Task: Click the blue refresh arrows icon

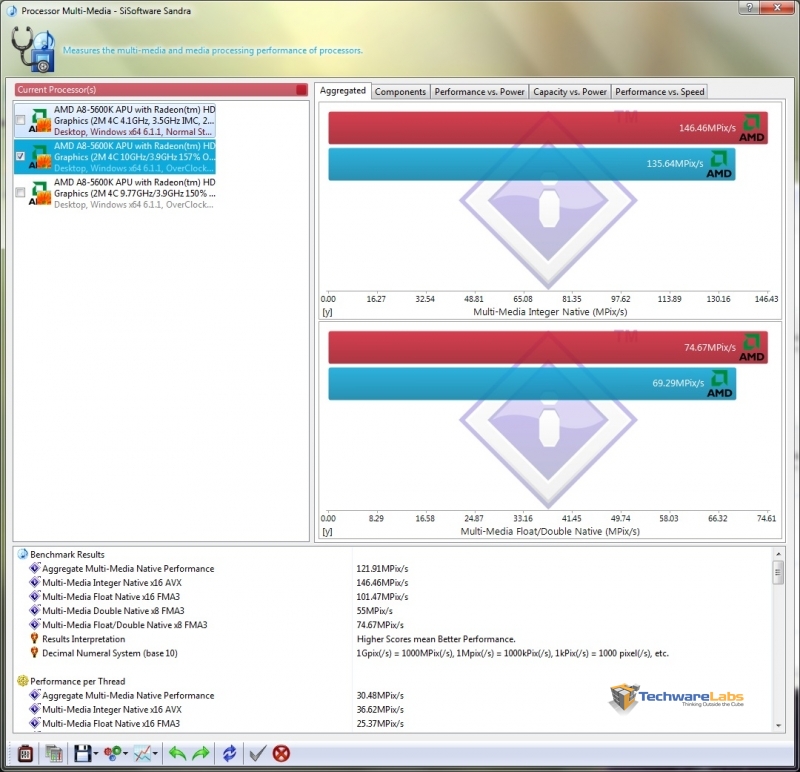Action: (230, 753)
